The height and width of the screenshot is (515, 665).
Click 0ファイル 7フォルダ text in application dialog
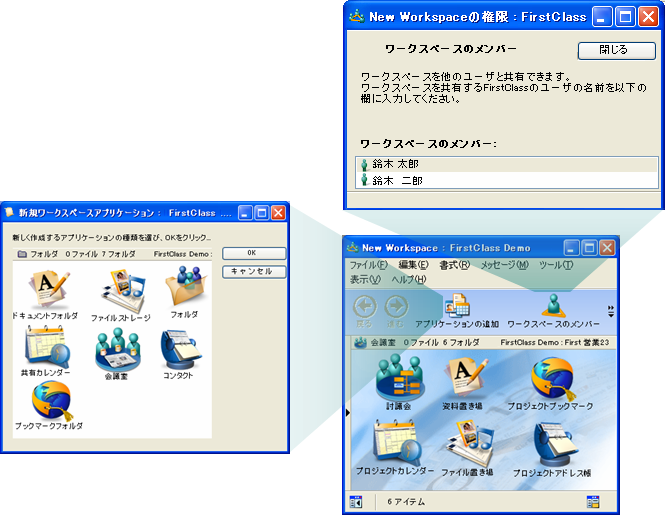coord(100,254)
